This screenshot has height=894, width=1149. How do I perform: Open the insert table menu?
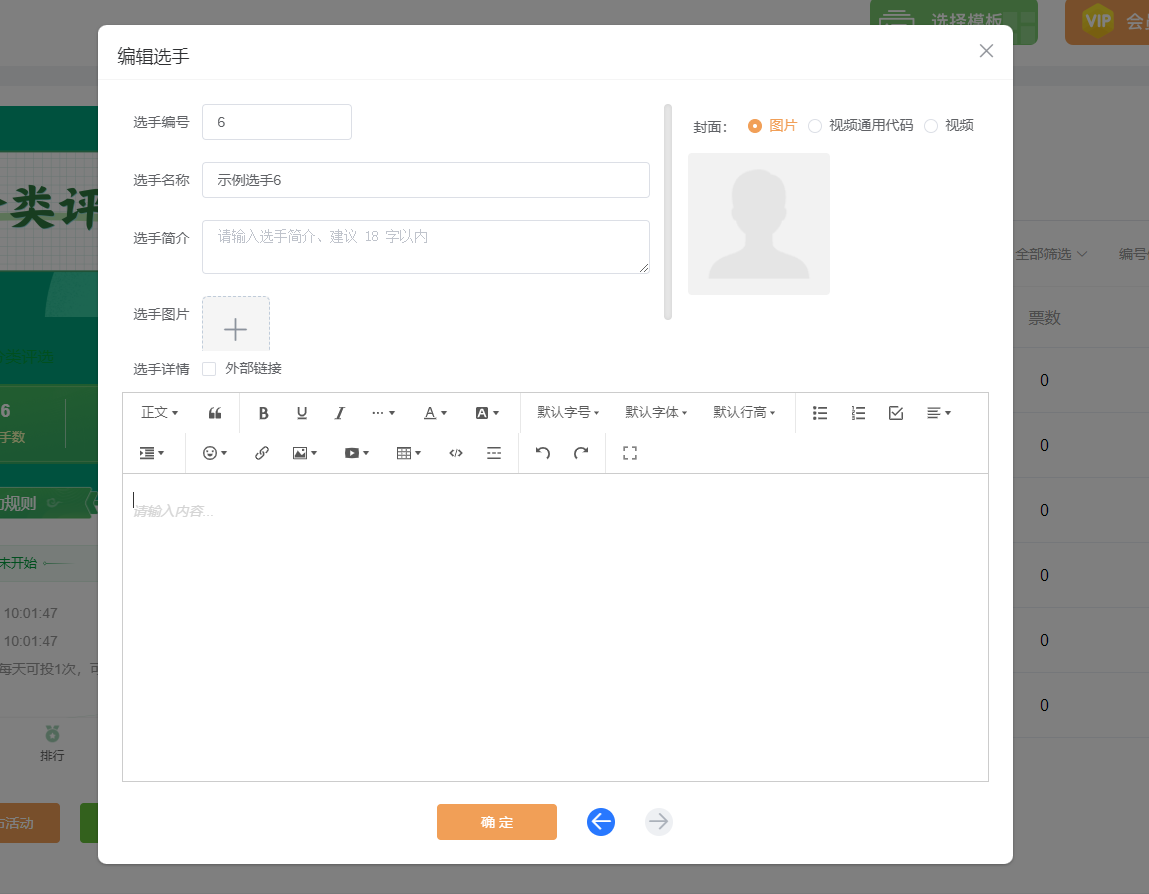point(409,453)
